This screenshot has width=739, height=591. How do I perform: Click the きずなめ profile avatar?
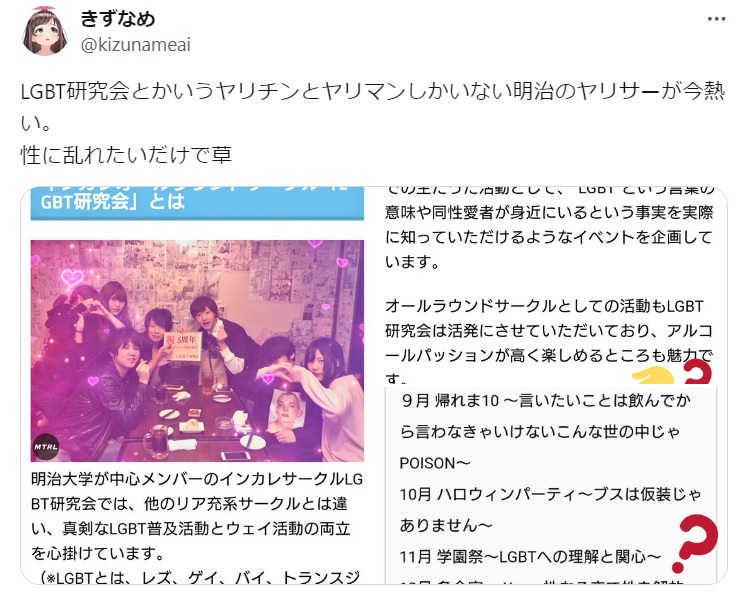point(45,31)
